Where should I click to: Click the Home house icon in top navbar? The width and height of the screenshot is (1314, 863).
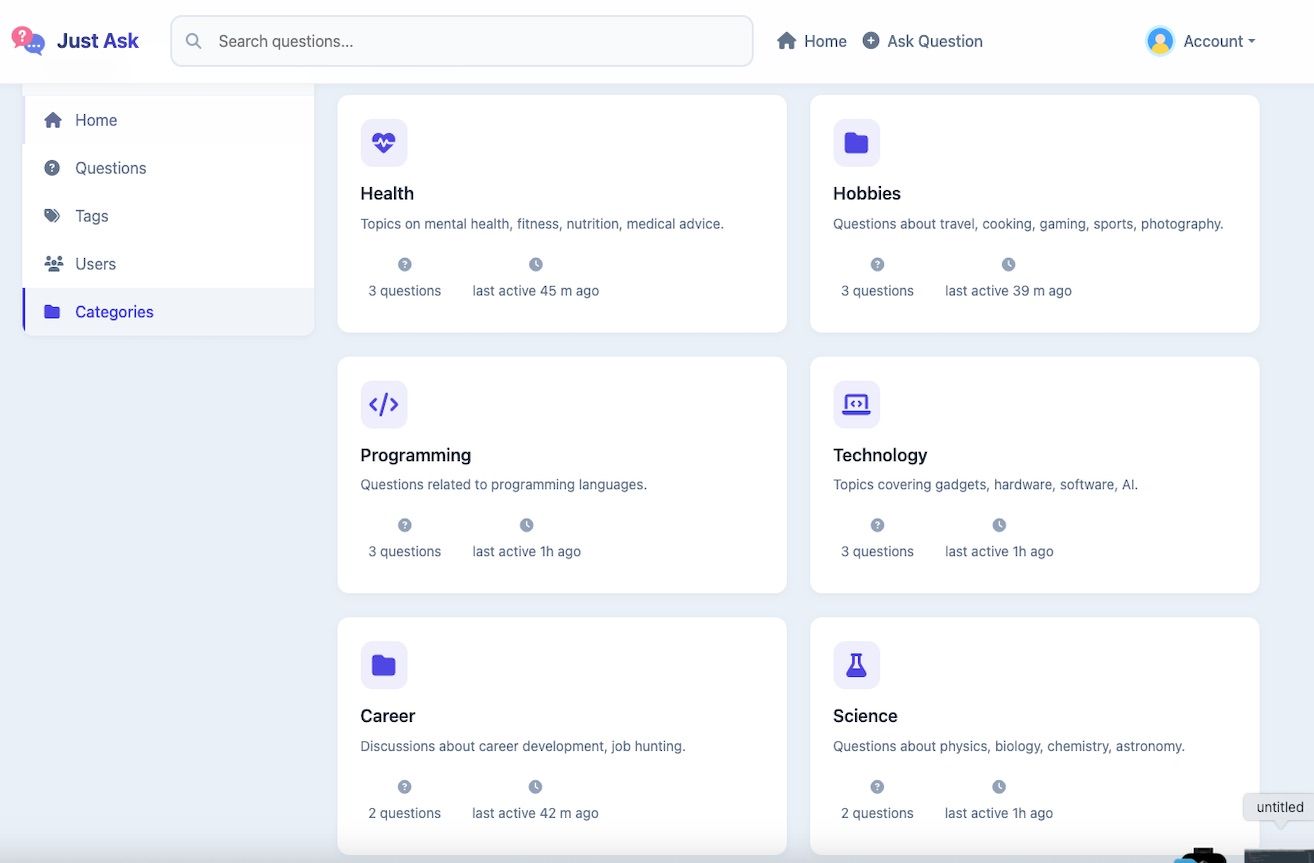coord(787,41)
